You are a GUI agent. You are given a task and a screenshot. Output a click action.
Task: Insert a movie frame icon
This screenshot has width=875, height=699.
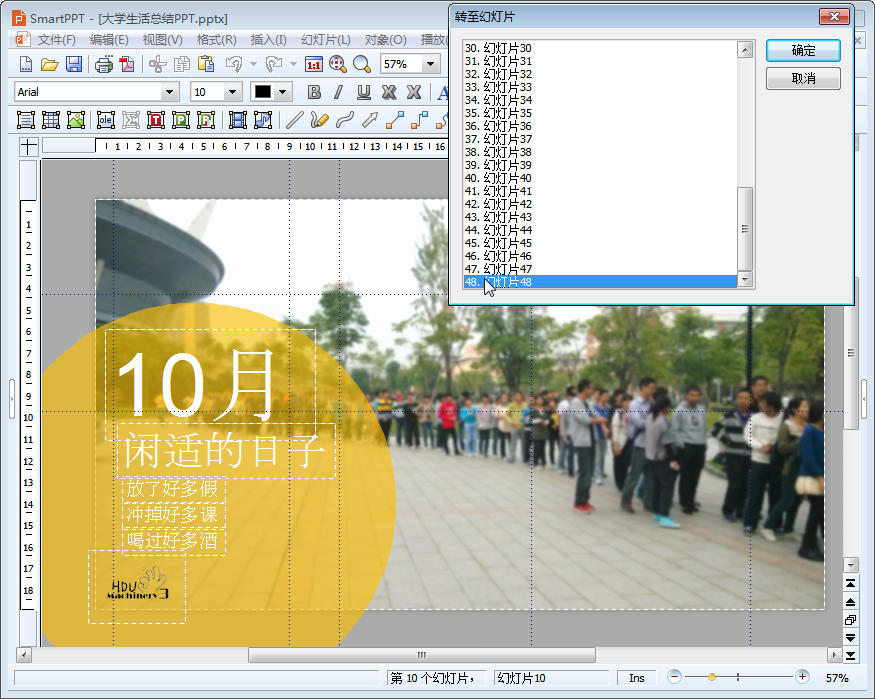(x=238, y=120)
